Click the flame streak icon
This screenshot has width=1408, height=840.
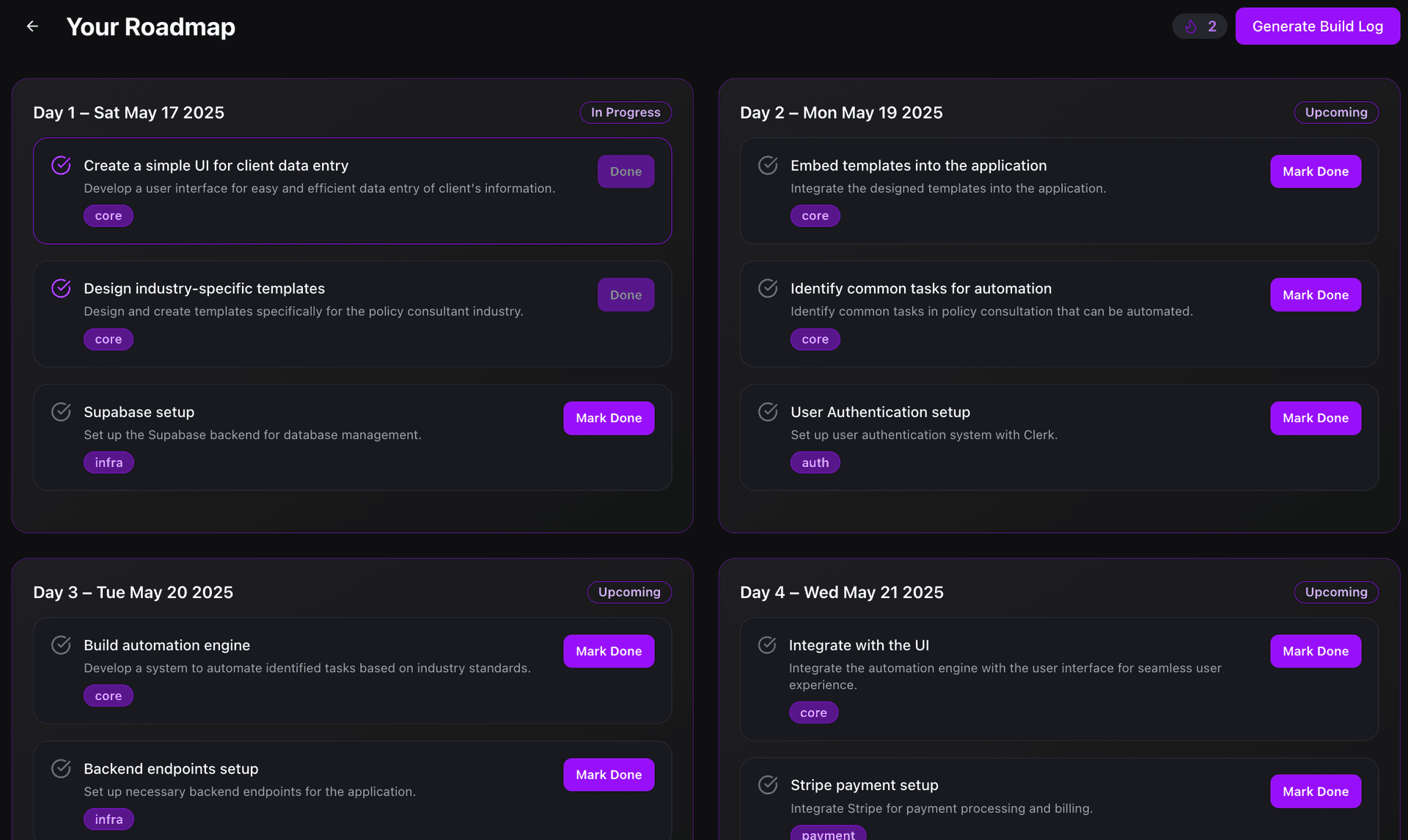click(1191, 26)
